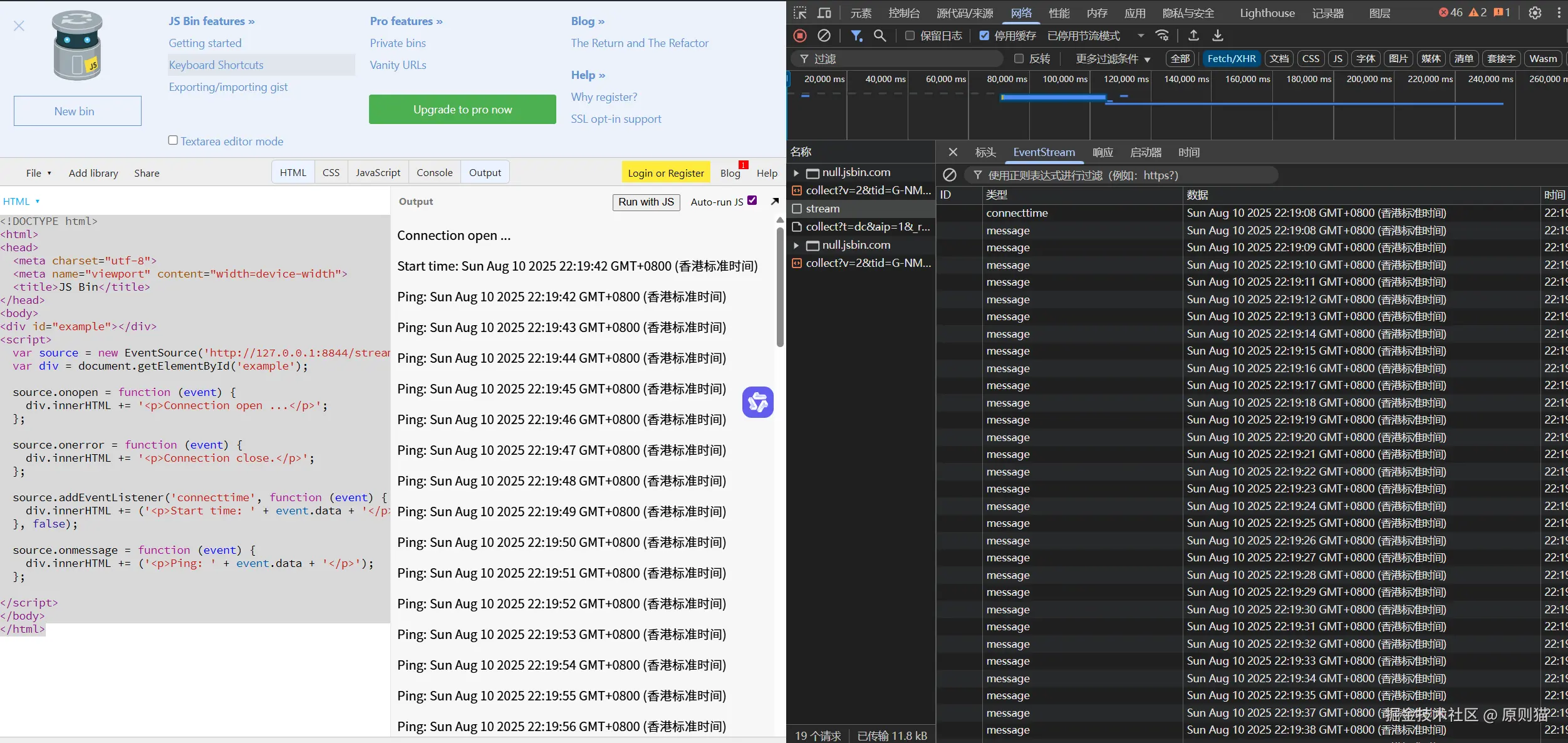This screenshot has width=1568, height=743.
Task: Pop out the JS Bin output arrow
Action: pos(775,201)
